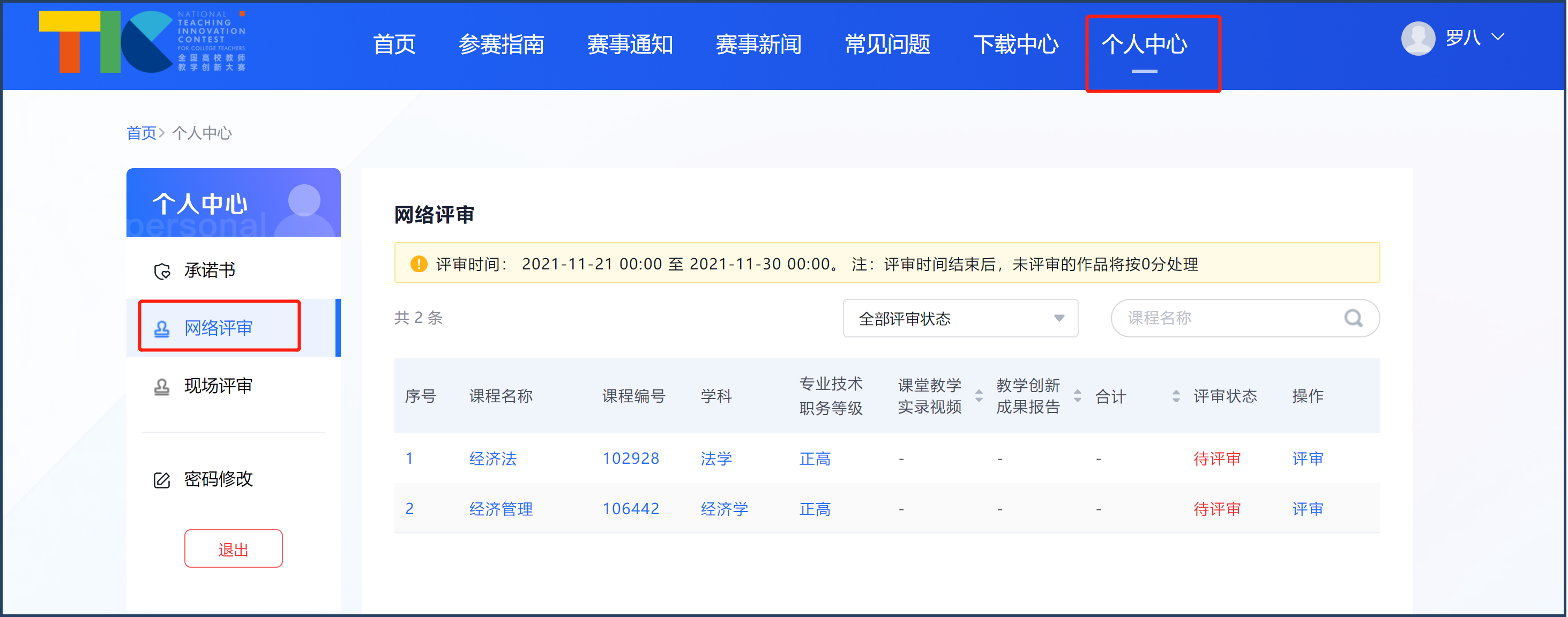Click the orange warning notice icon
This screenshot has height=617, width=1568.
tap(419, 264)
